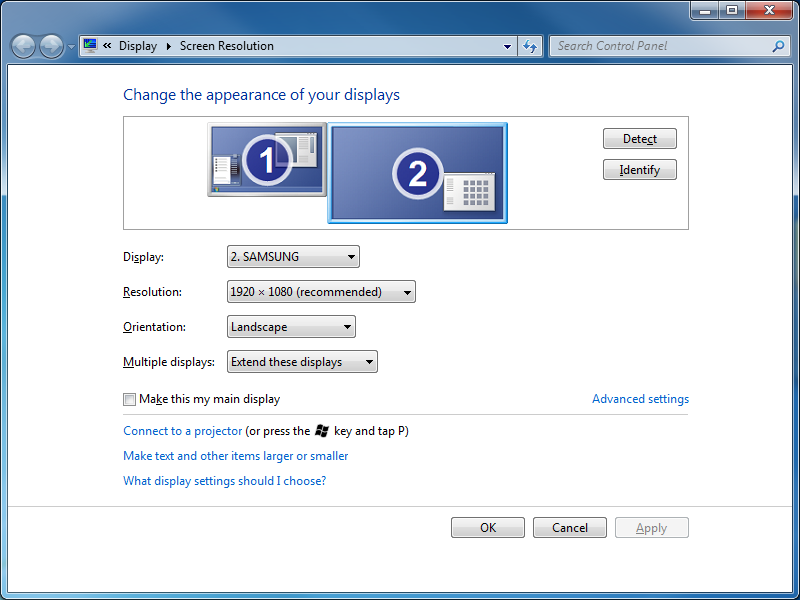Select monitor 1 in the display preview
This screenshot has width=800, height=600.
coord(267,160)
